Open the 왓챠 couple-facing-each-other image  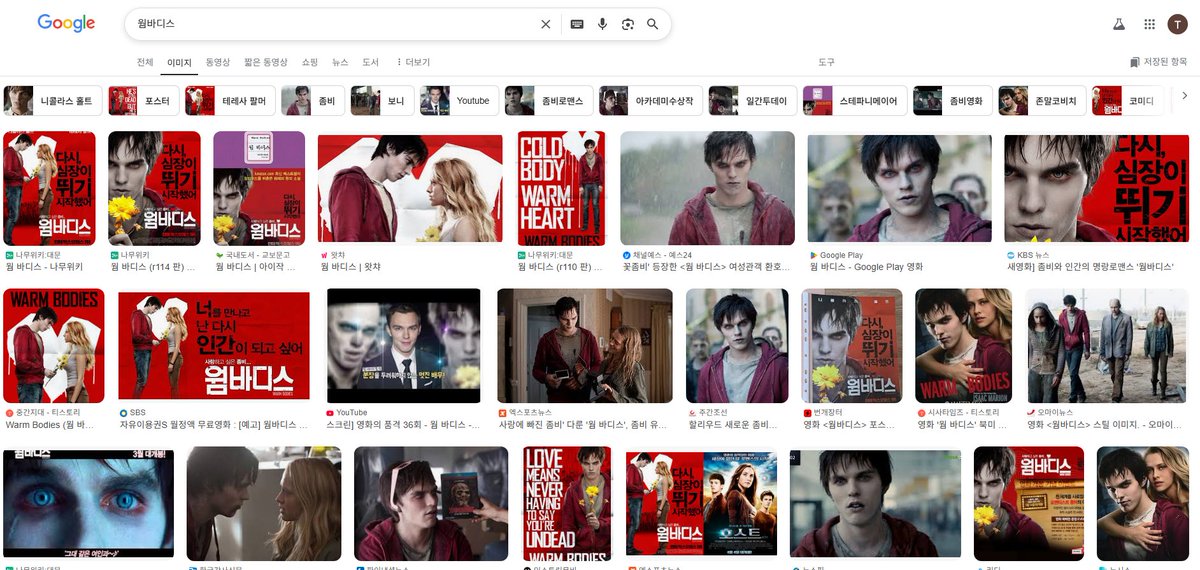pos(410,188)
